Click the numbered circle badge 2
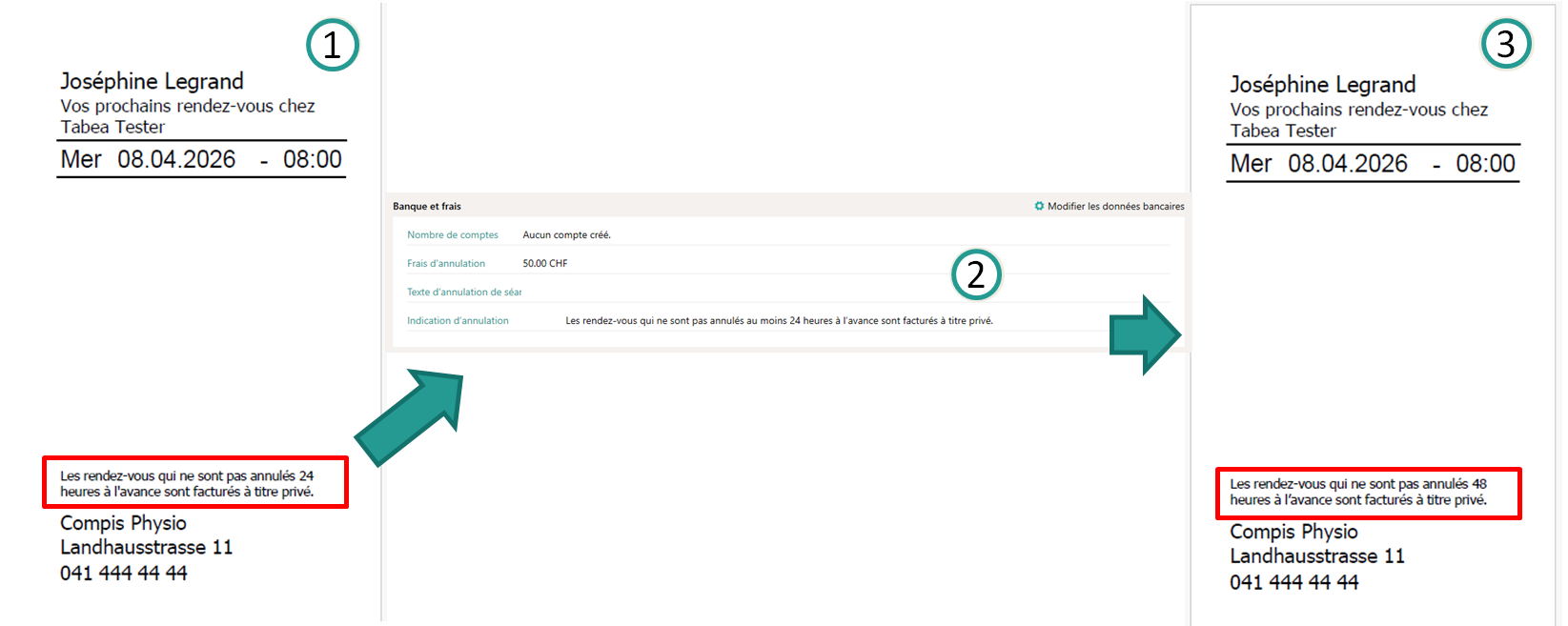The height and width of the screenshot is (626, 1568). 976,274
